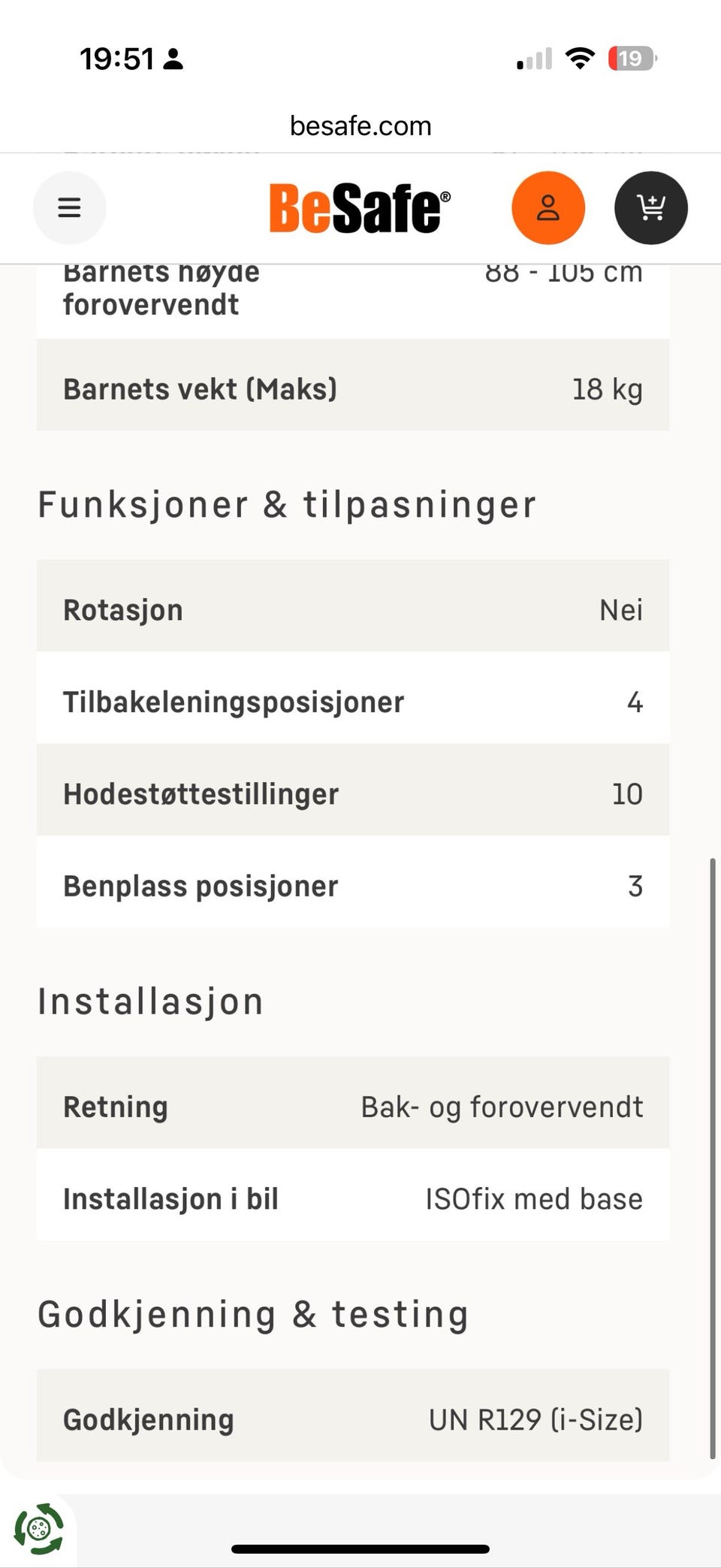The image size is (721, 1568).
Task: Tap the besafe.com address bar
Action: point(360,125)
